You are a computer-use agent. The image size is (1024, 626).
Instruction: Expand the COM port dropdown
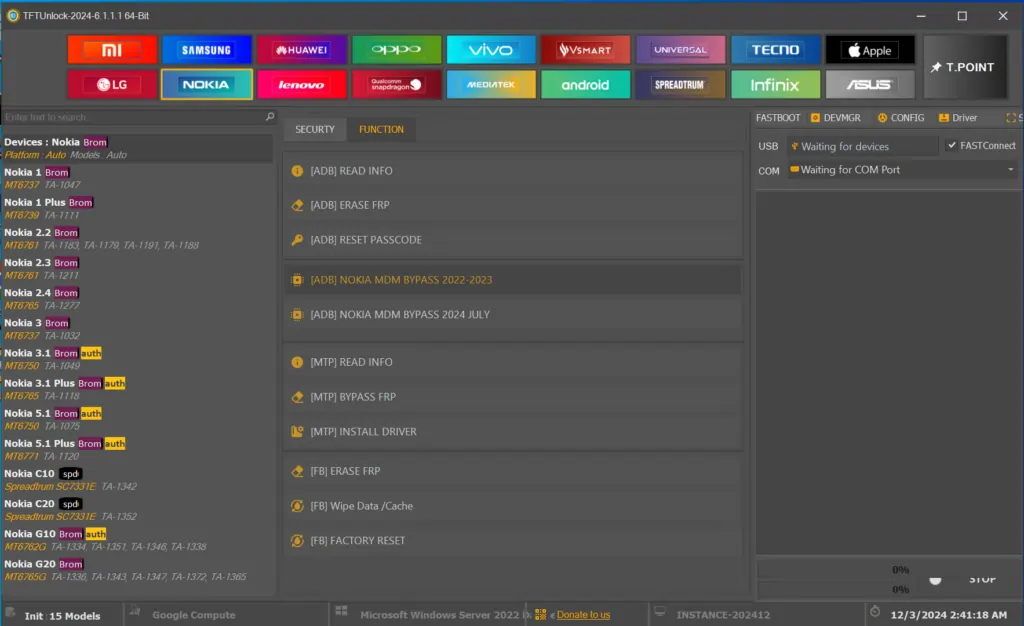point(1010,170)
